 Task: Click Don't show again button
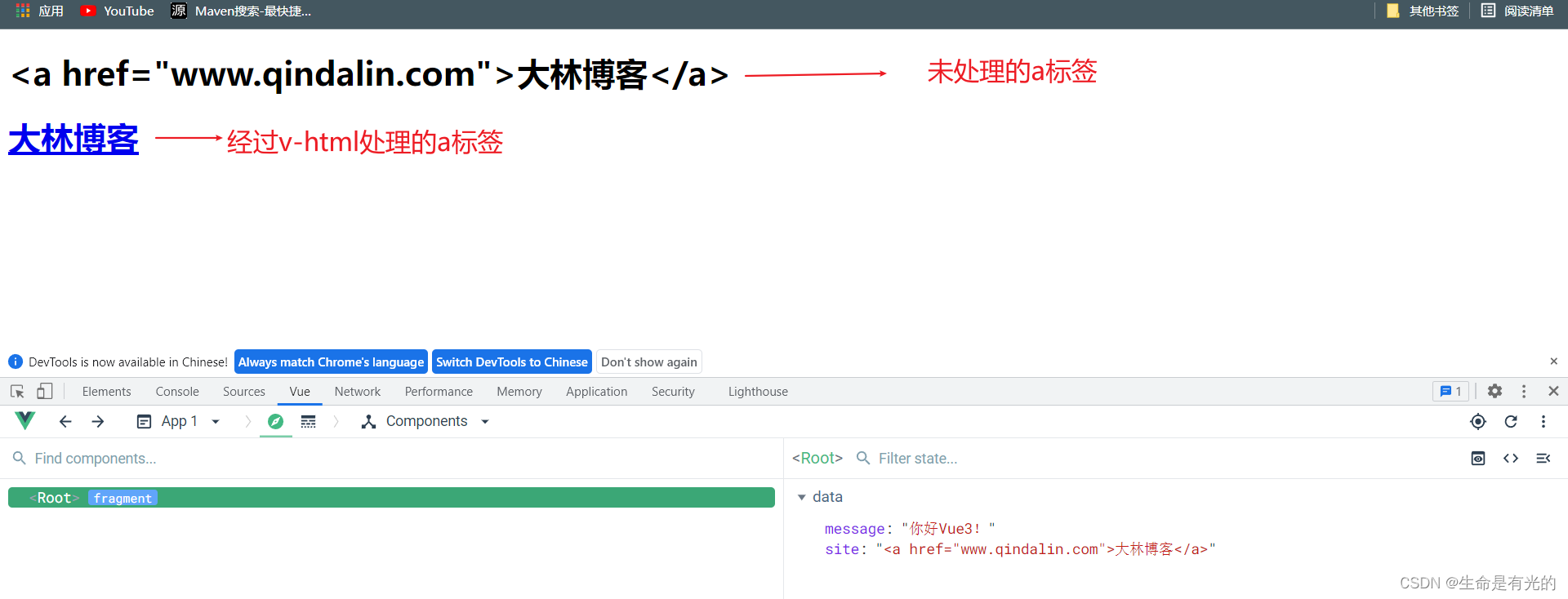649,362
